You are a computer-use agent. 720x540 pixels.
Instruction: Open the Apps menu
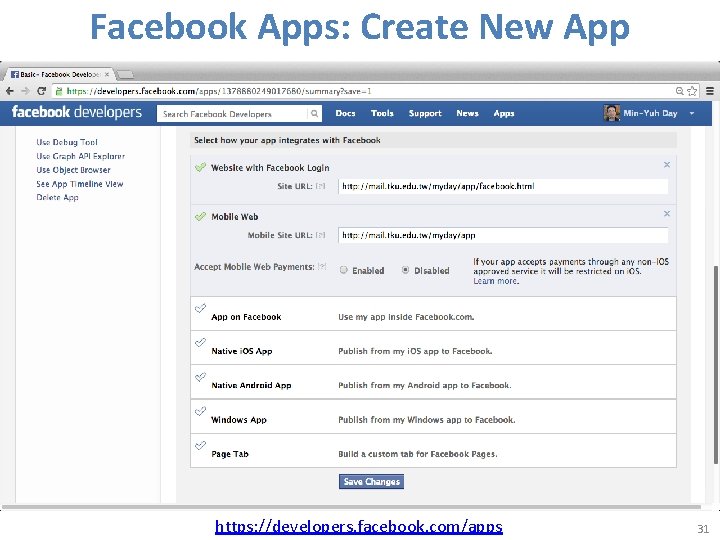click(x=504, y=113)
